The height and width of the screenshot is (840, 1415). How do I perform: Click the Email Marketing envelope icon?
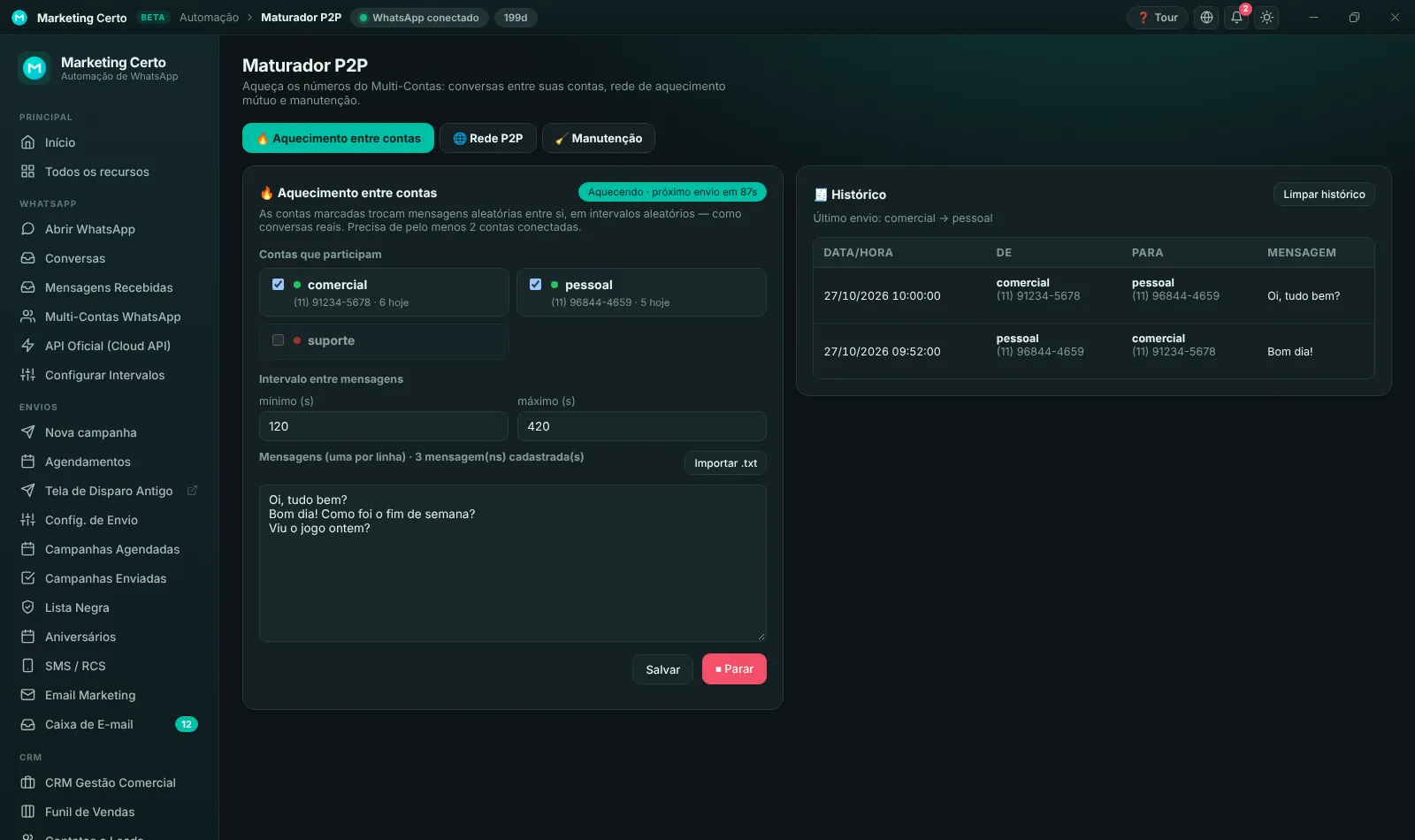28,695
